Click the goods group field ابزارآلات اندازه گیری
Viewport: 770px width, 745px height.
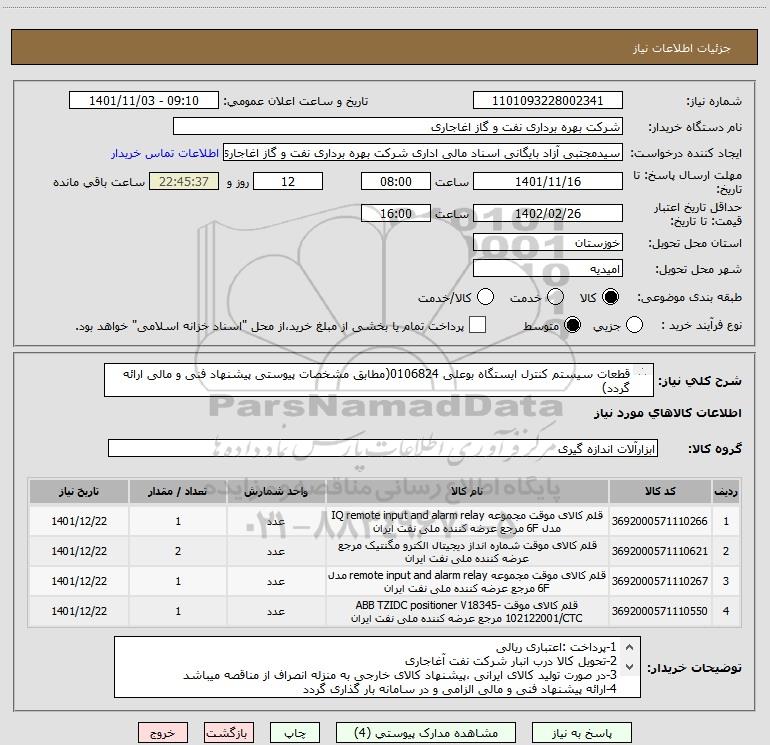point(383,448)
